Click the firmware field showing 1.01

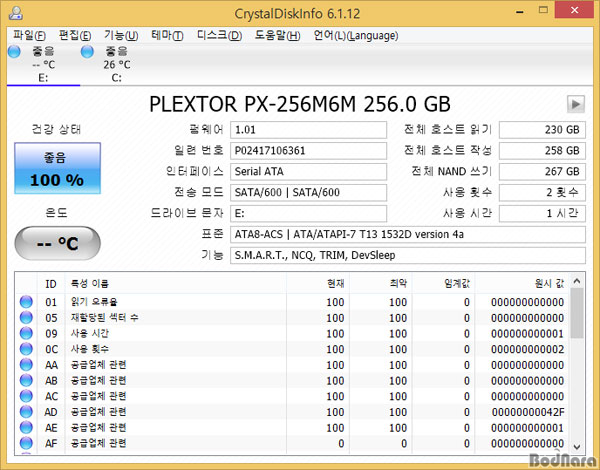[x=308, y=130]
